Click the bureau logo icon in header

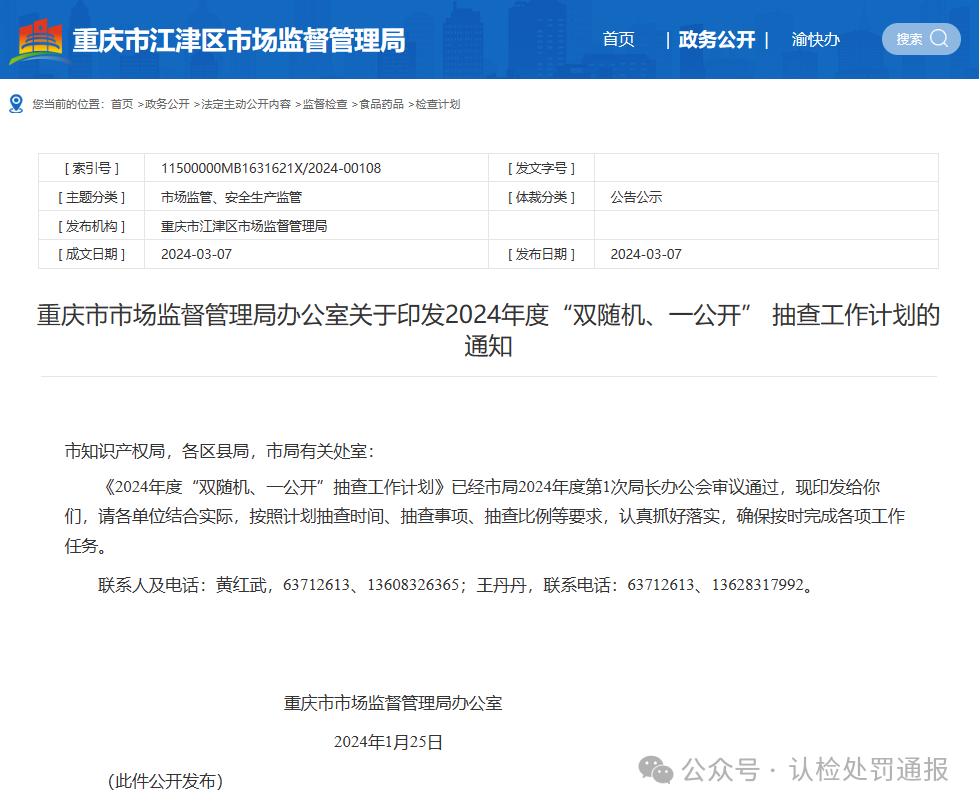[37, 39]
